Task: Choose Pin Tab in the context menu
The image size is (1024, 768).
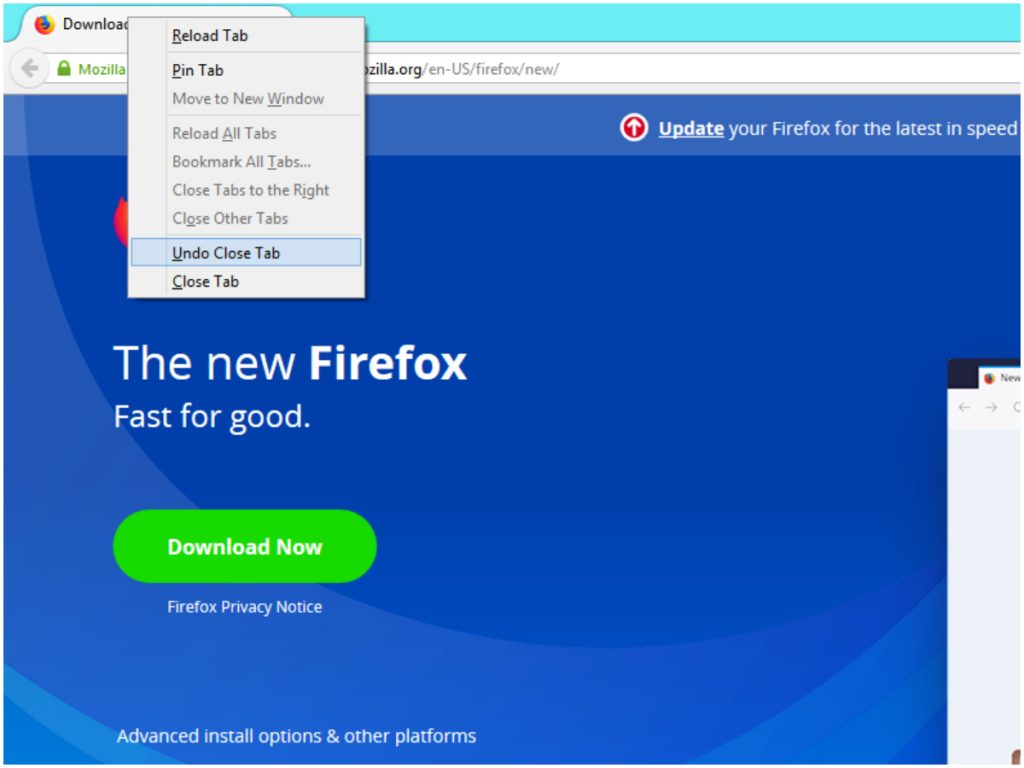Action: (x=246, y=70)
